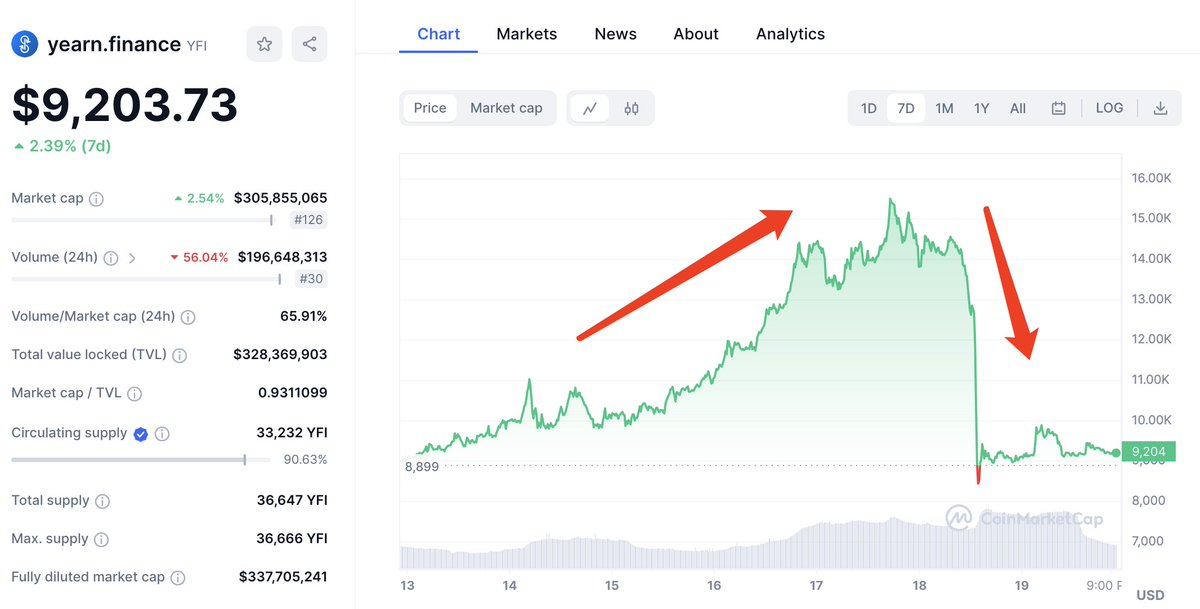This screenshot has height=609, width=1200.
Task: Select the 1D time range
Action: click(x=868, y=108)
